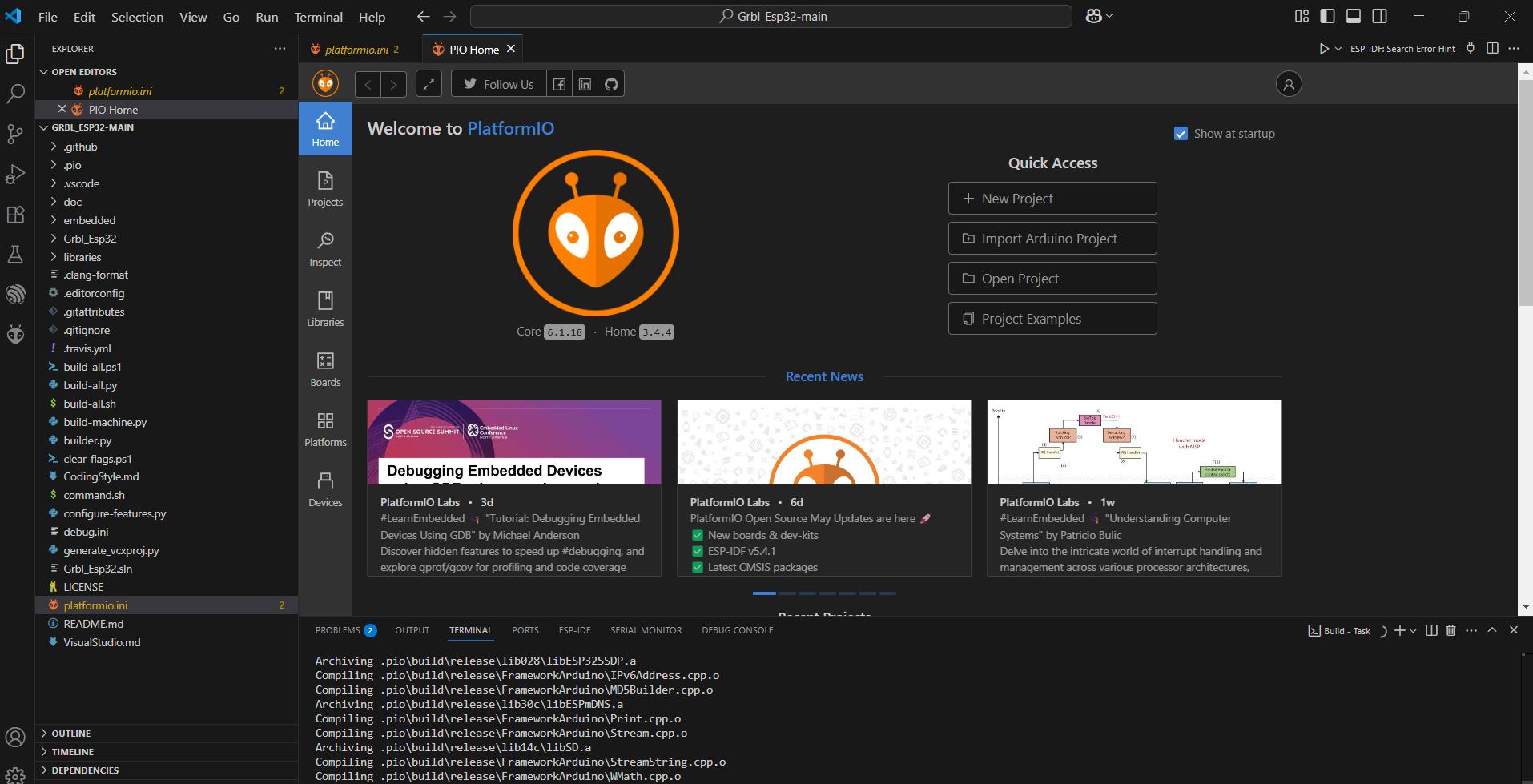Open Inspect in PIO sidebar
The height and width of the screenshot is (784, 1533).
[325, 249]
